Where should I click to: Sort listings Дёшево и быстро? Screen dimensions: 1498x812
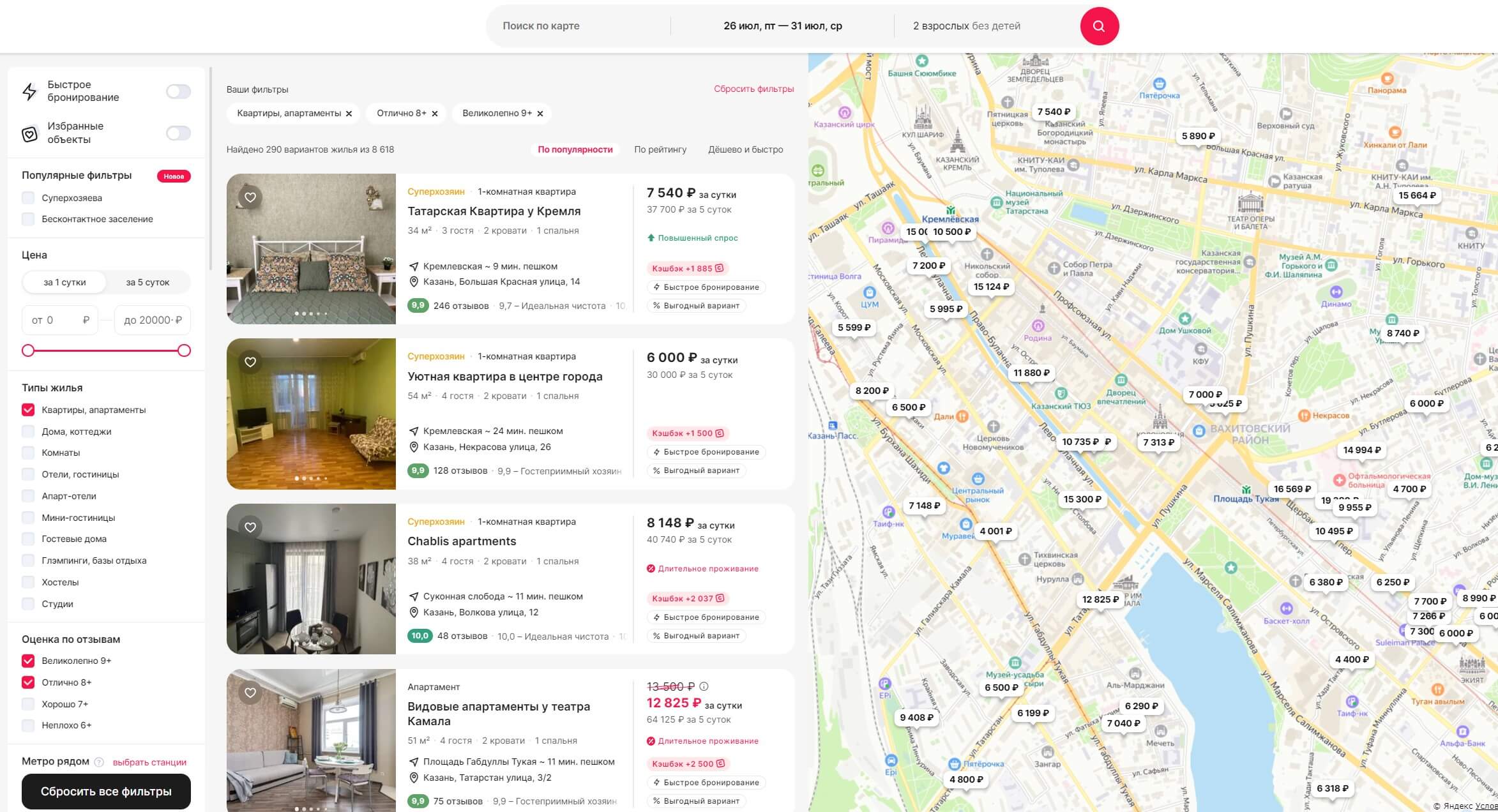pyautogui.click(x=745, y=149)
